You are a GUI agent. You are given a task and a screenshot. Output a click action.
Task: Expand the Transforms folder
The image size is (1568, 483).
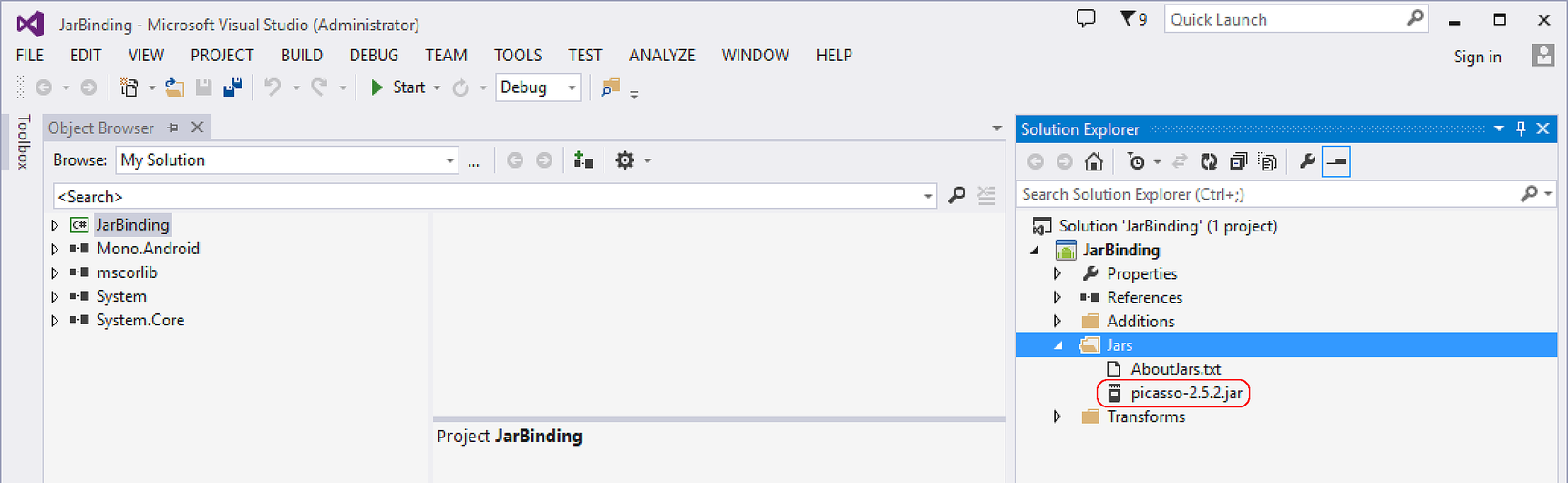pos(1057,416)
